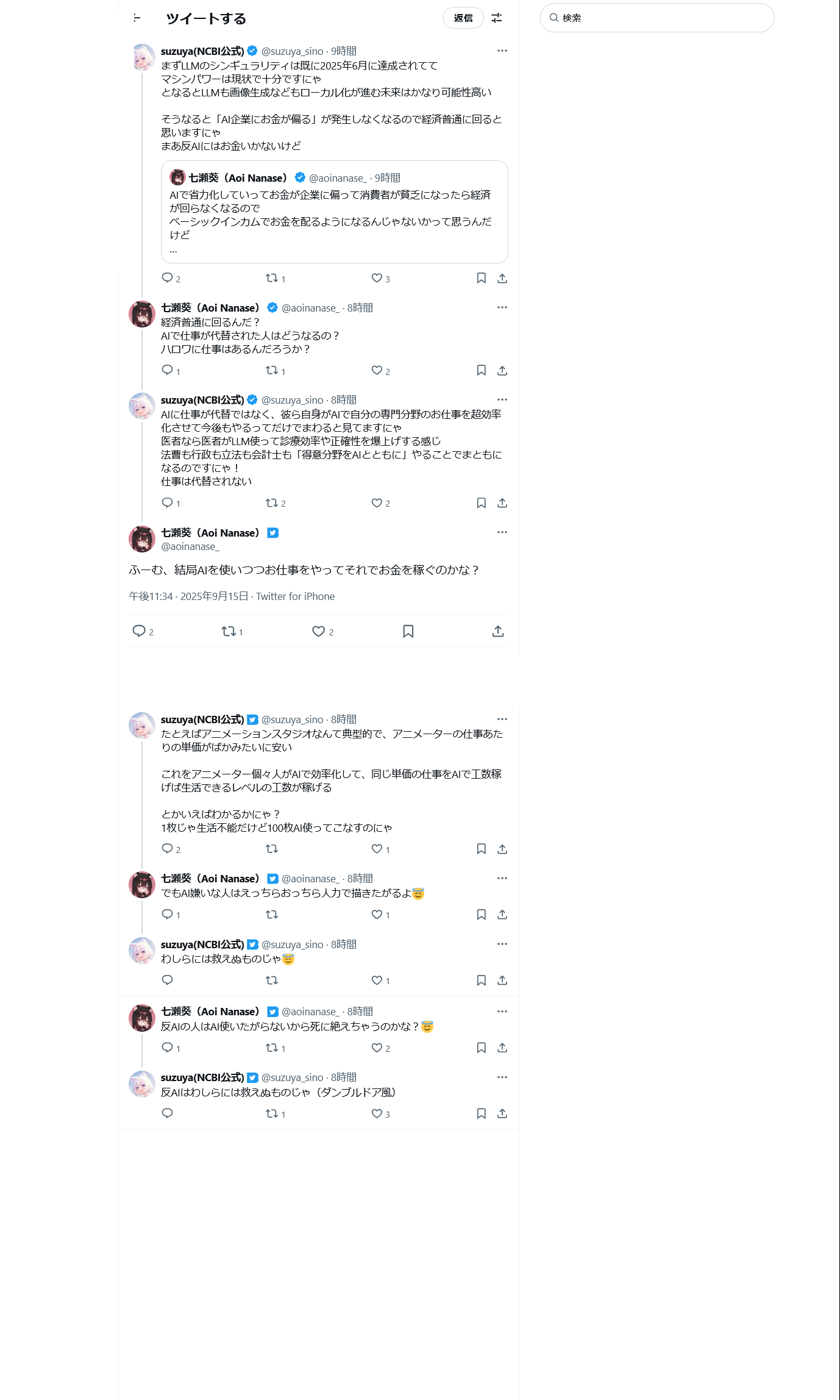840x1400 pixels.
Task: Open the reply filter settings icon beside 返信
Action: click(497, 18)
